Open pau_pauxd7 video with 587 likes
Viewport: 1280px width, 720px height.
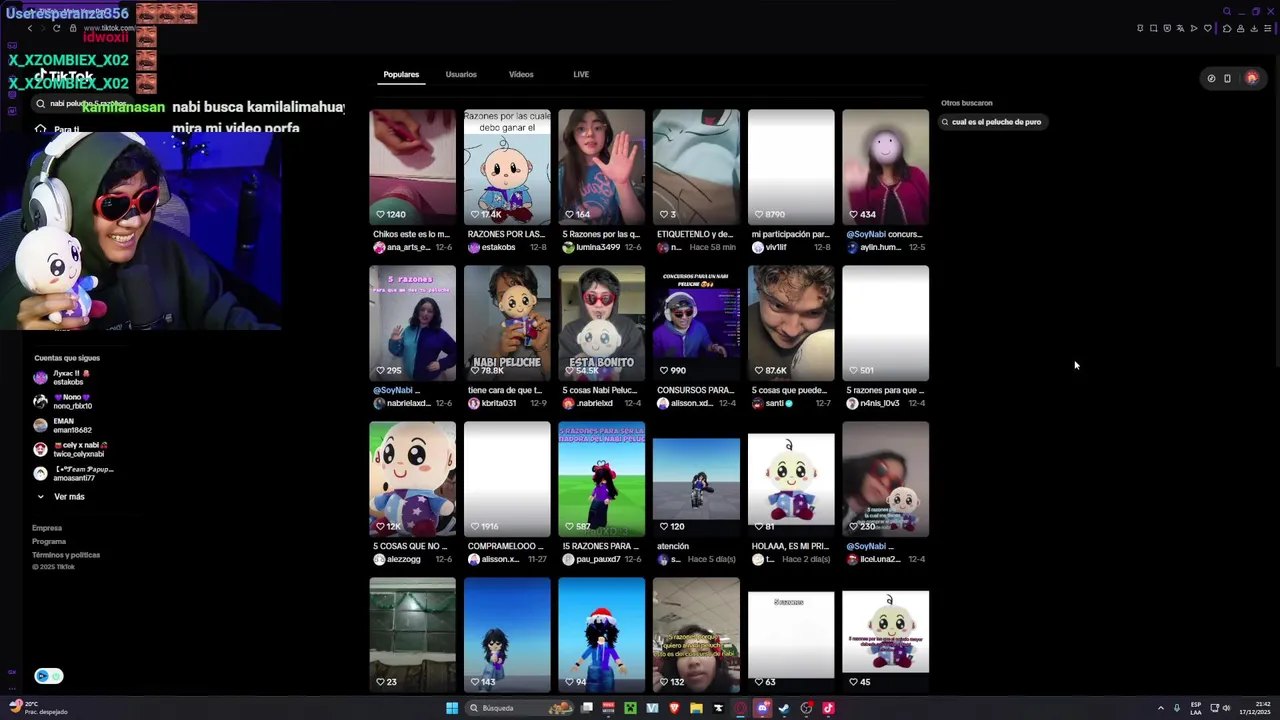click(602, 479)
